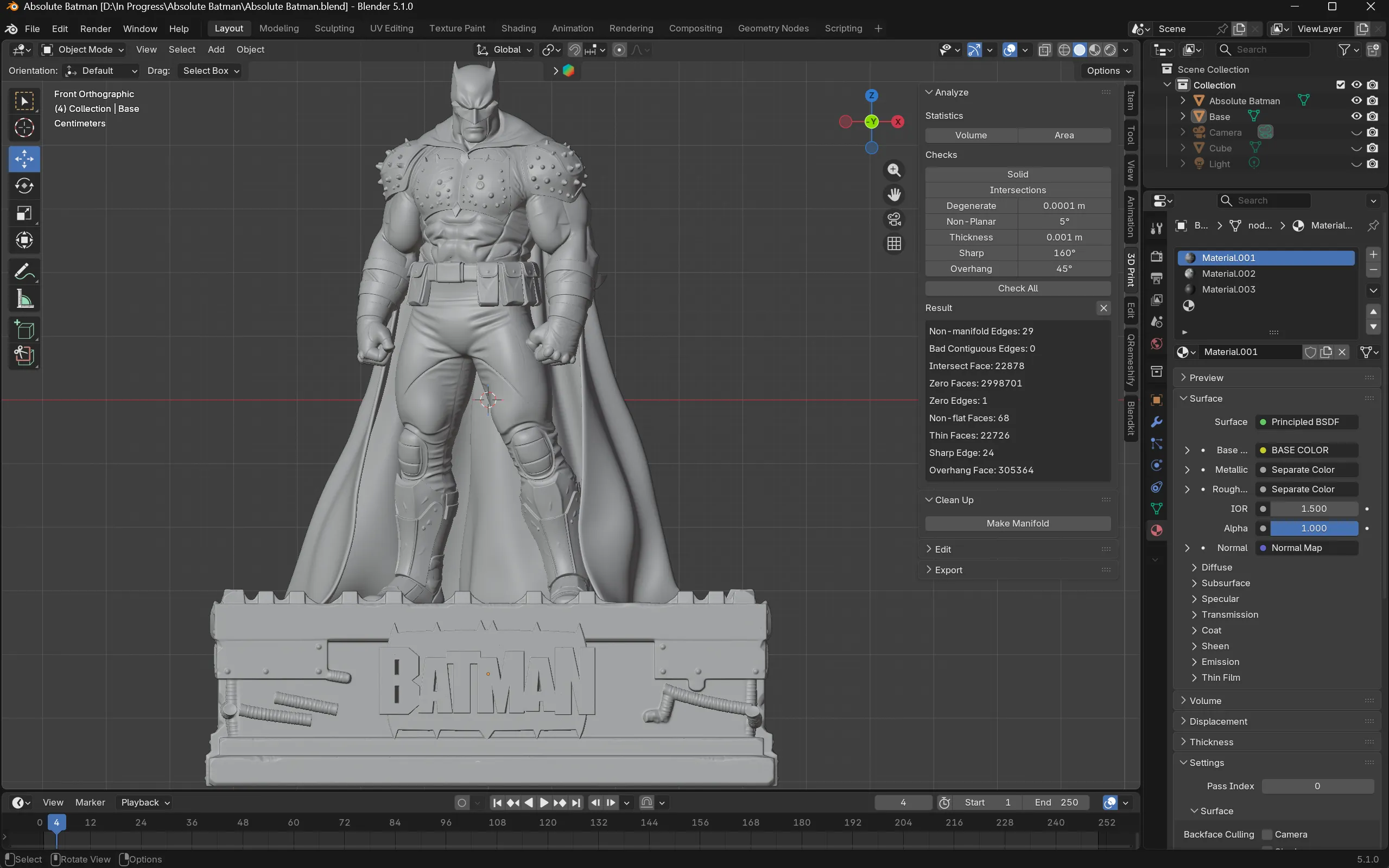Uncheck the Collection exclude checkbox
The image size is (1389, 868).
(1340, 85)
